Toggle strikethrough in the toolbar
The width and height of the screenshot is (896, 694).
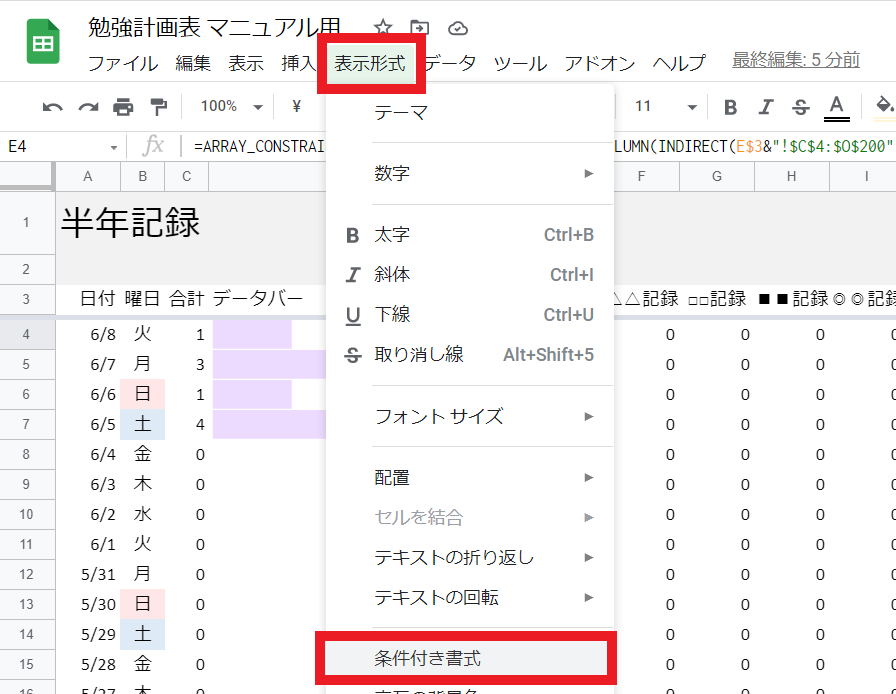click(800, 107)
